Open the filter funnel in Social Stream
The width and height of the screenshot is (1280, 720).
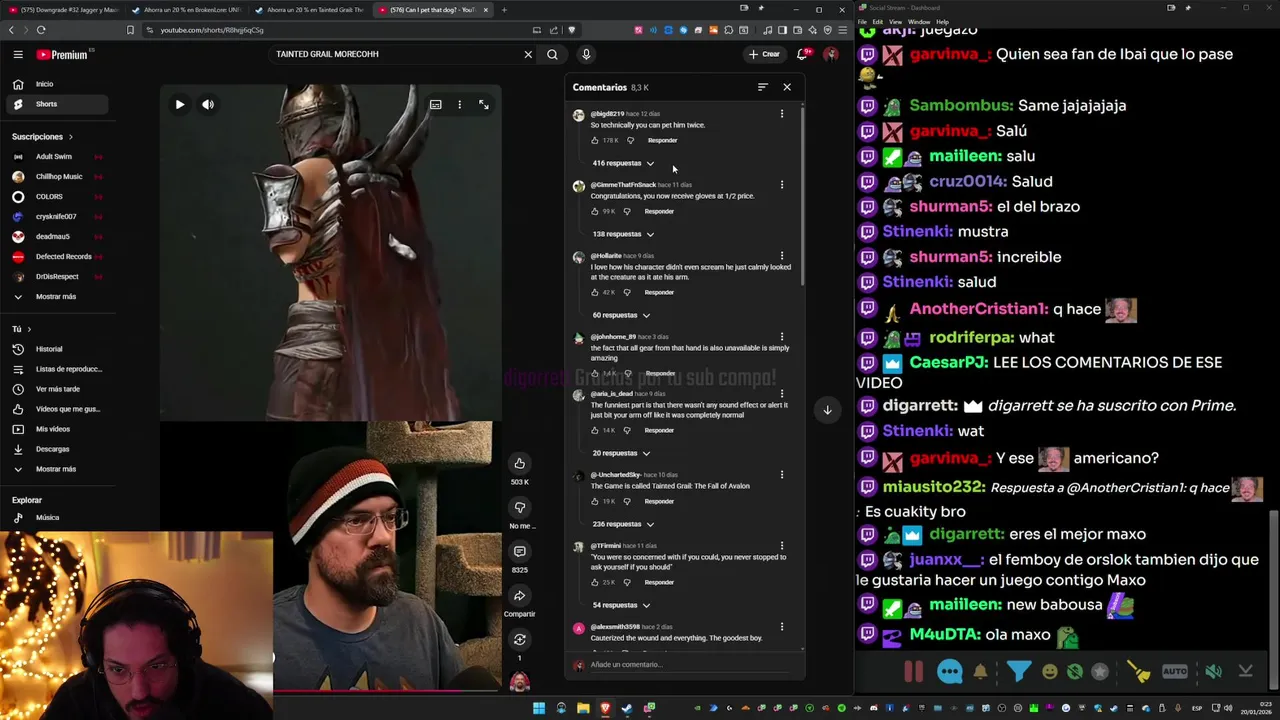coord(1018,672)
